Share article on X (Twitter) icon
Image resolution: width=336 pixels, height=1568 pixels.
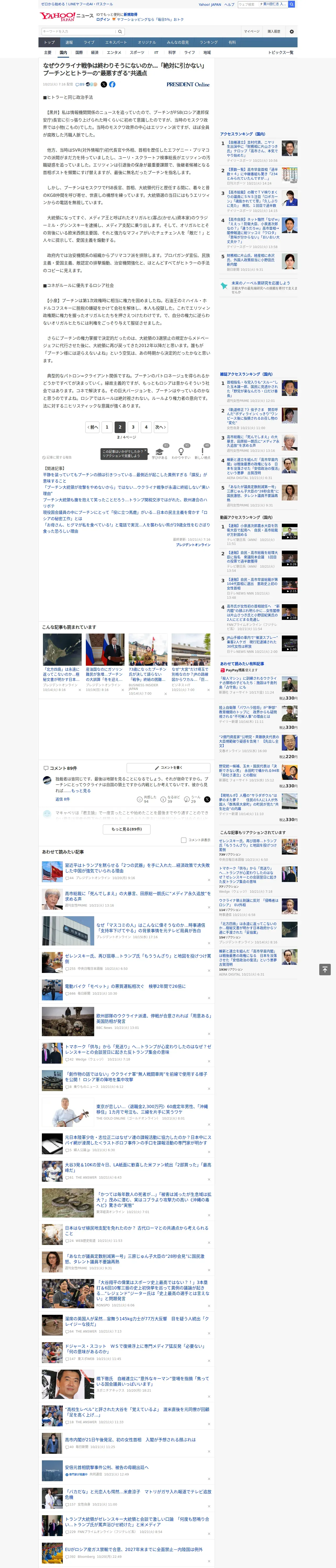[x=104, y=85]
